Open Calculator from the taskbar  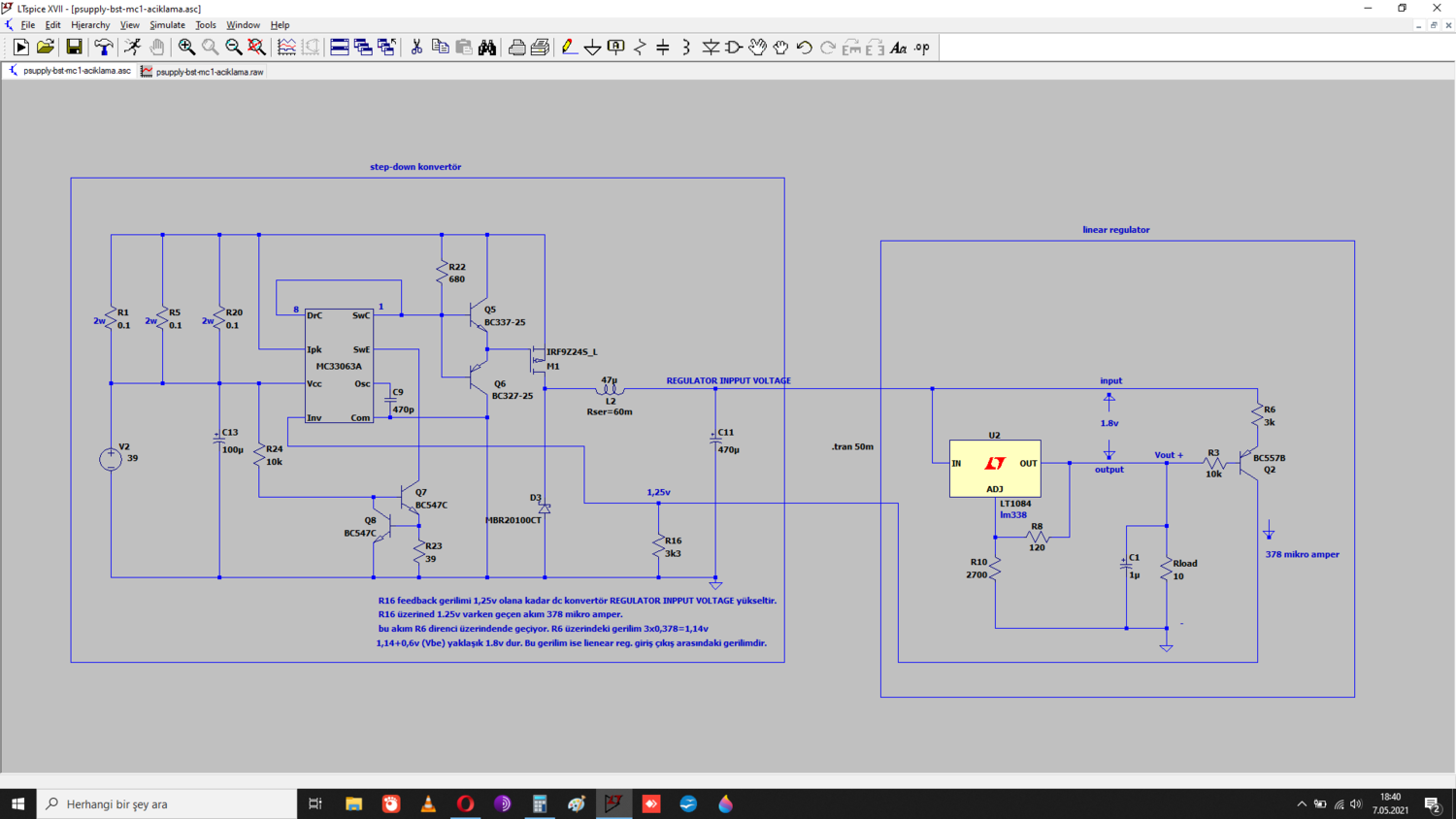pyautogui.click(x=540, y=803)
